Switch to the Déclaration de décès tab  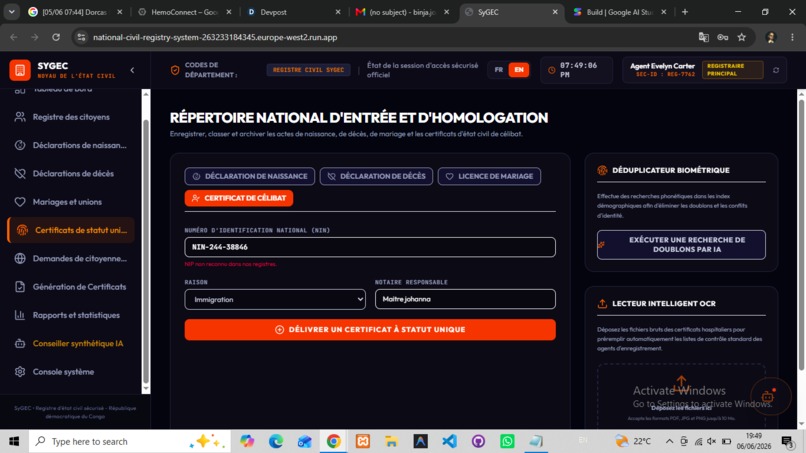tap(376, 176)
